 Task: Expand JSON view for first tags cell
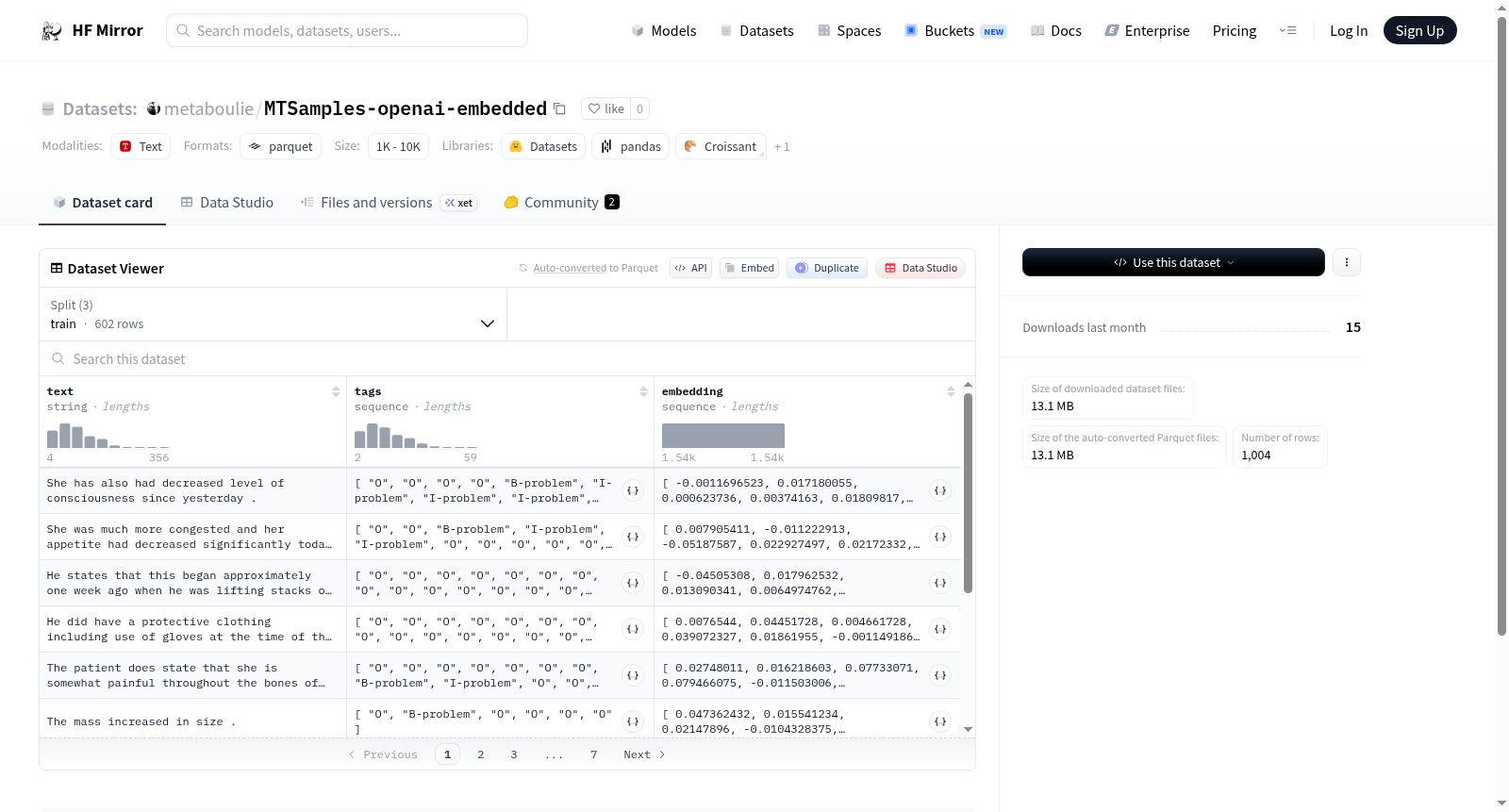pyautogui.click(x=633, y=490)
